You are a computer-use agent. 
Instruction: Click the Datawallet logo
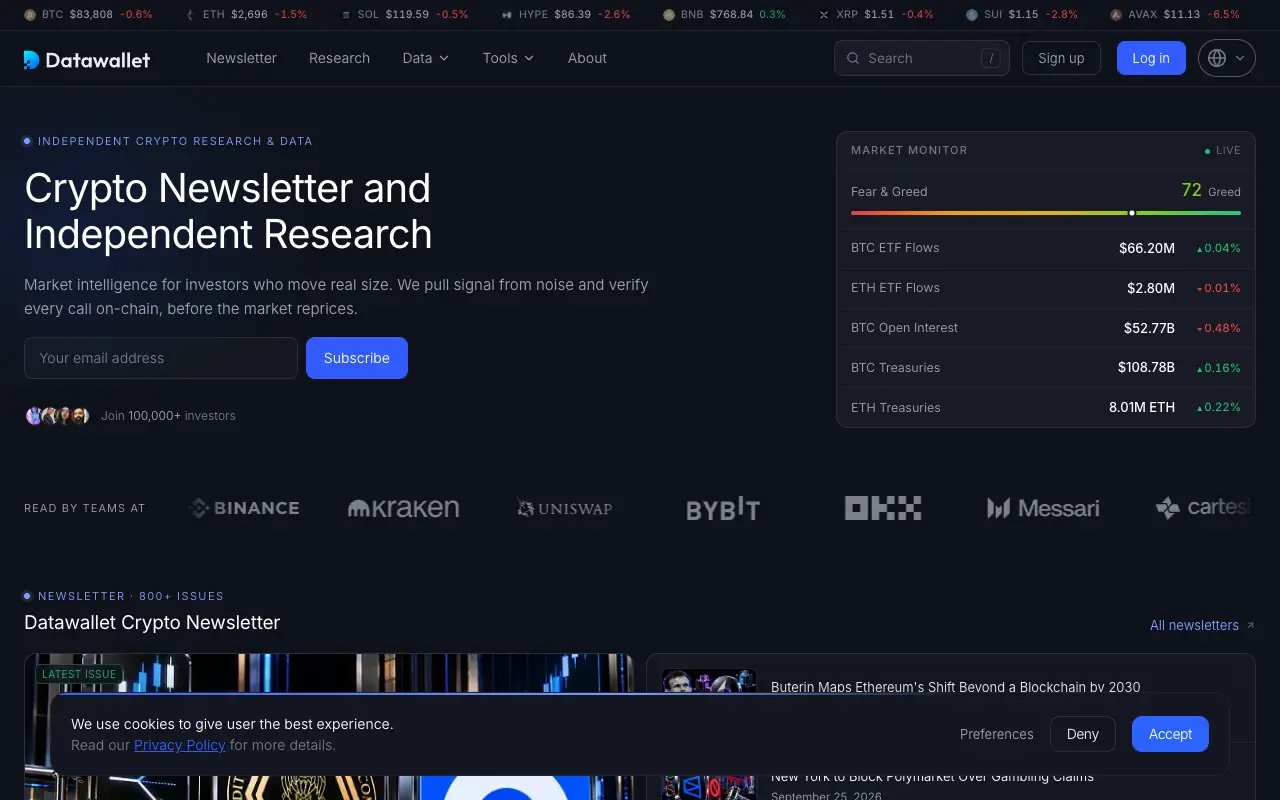click(87, 59)
